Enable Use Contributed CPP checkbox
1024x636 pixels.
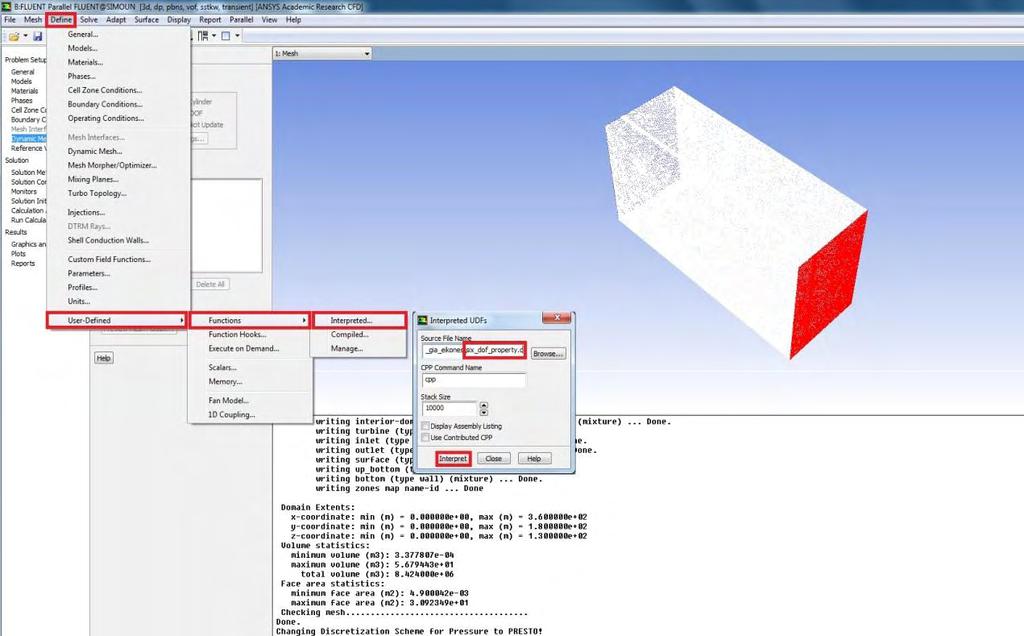pos(426,437)
